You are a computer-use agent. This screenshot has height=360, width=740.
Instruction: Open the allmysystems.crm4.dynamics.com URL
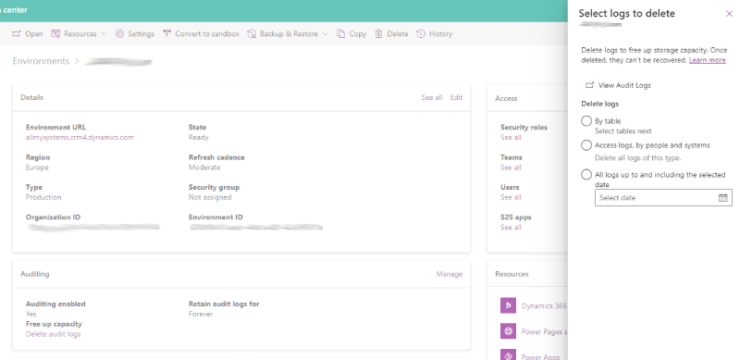point(80,137)
